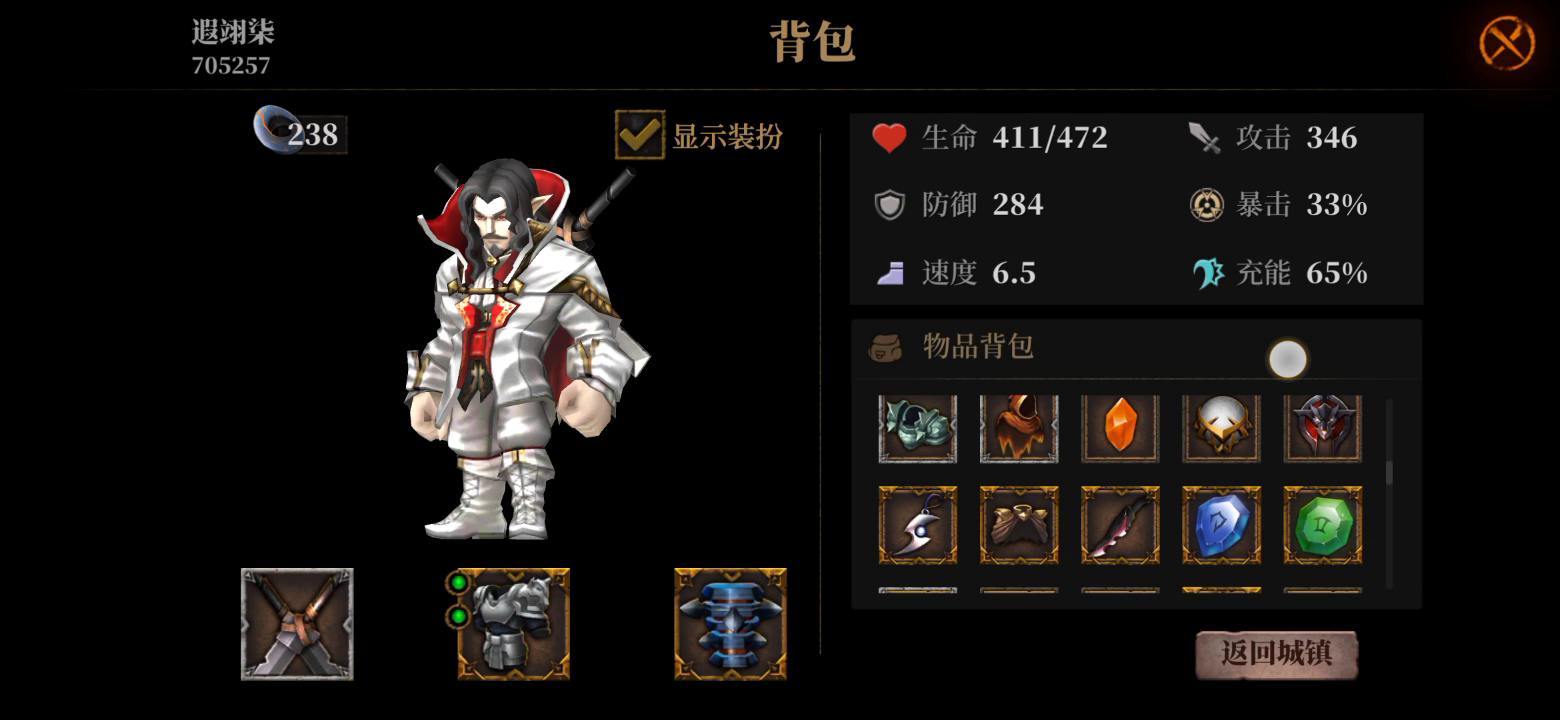Choose the teal shoulder armor item
1560x720 pixels.
(x=918, y=428)
